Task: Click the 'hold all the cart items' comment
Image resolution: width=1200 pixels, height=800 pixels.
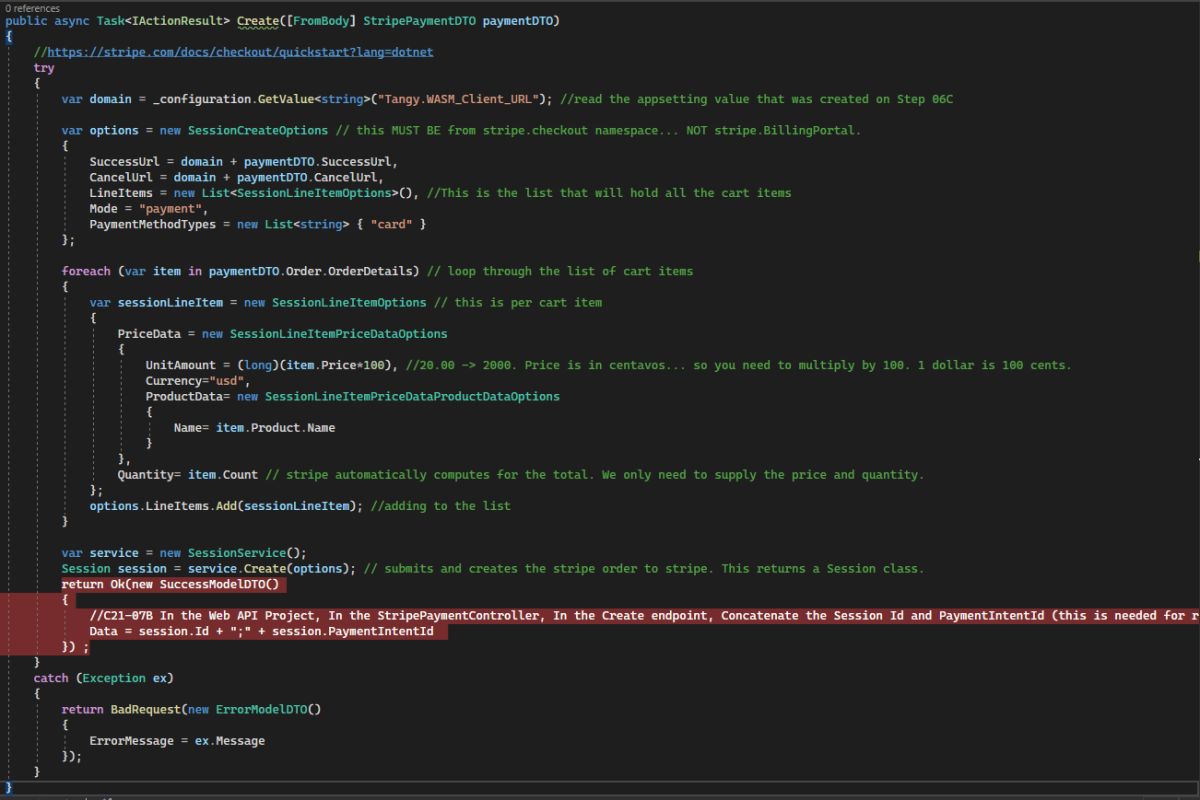Action: (x=608, y=192)
